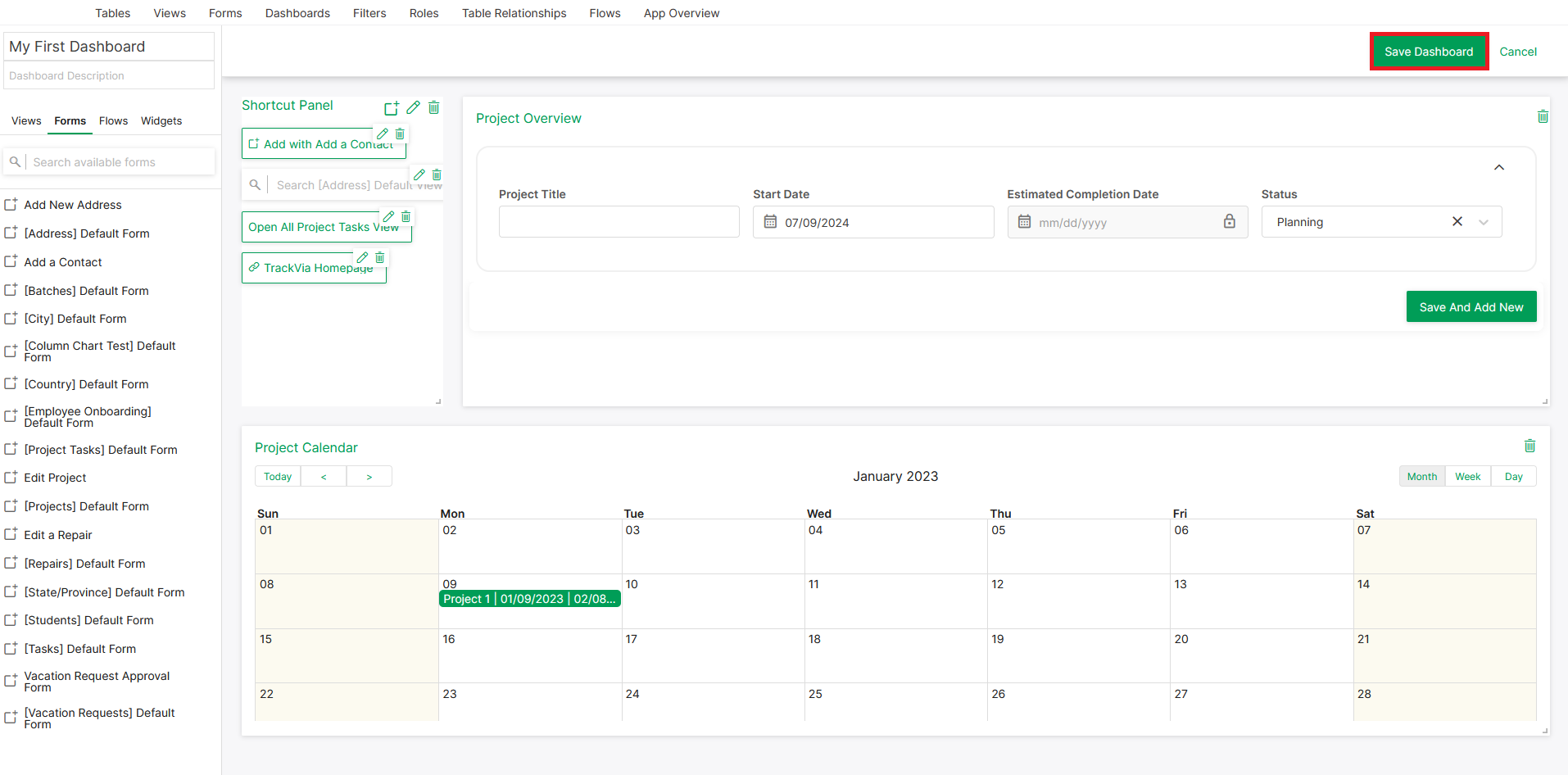Switch to the Widgets tab

click(161, 120)
